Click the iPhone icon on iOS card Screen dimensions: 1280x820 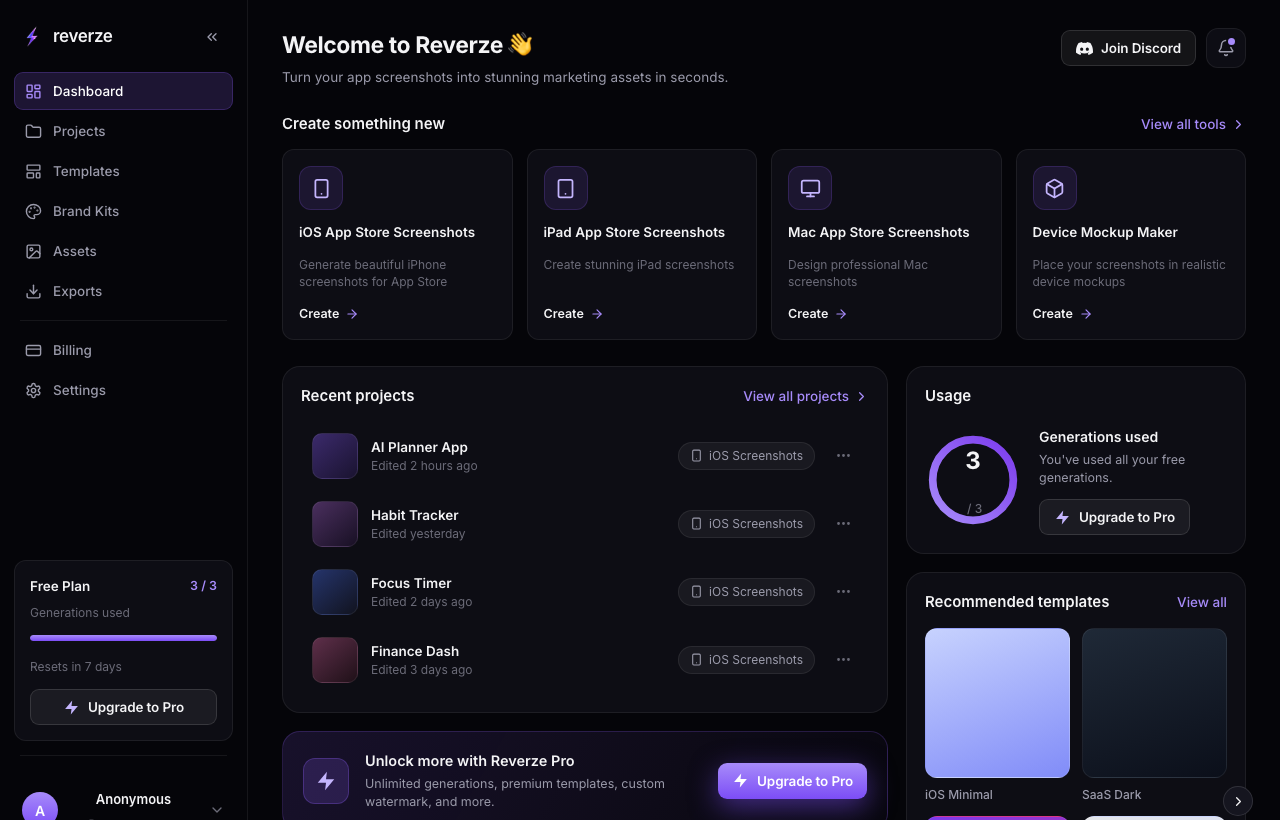point(321,188)
